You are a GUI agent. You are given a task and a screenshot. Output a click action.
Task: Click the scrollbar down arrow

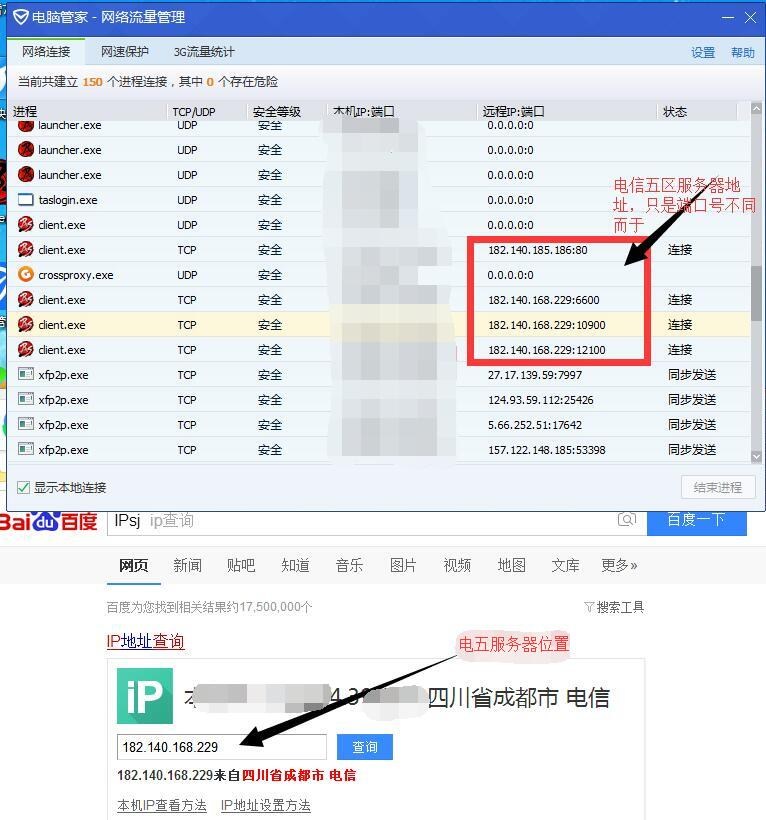coord(756,457)
